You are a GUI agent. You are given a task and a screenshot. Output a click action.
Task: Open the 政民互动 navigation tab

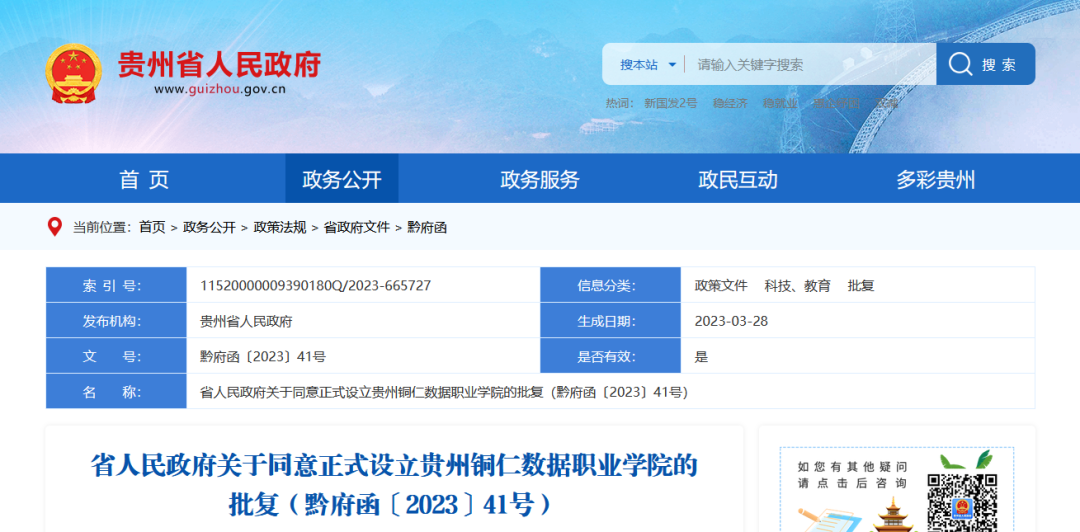pos(738,179)
